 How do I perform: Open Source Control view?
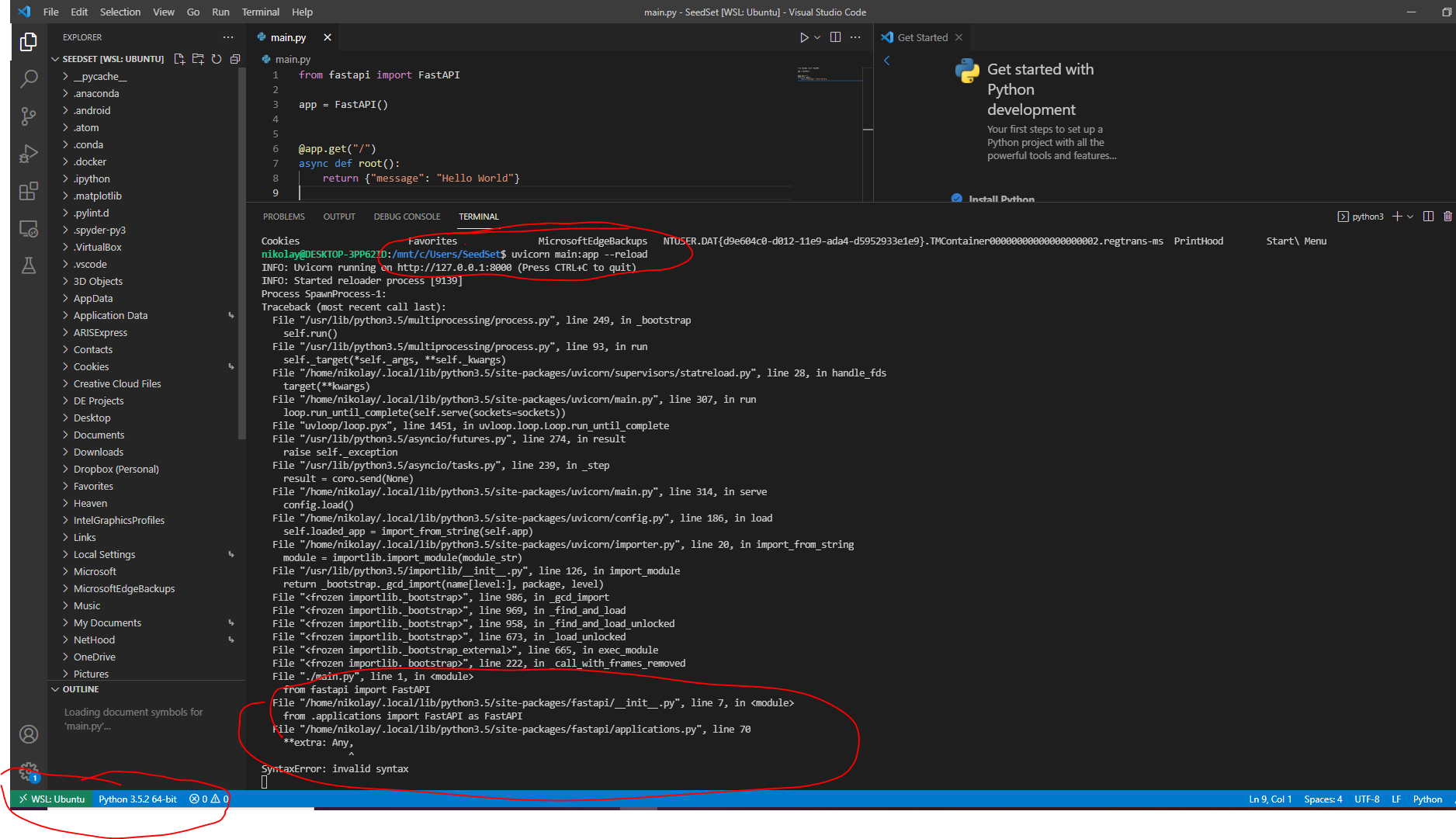tap(29, 116)
